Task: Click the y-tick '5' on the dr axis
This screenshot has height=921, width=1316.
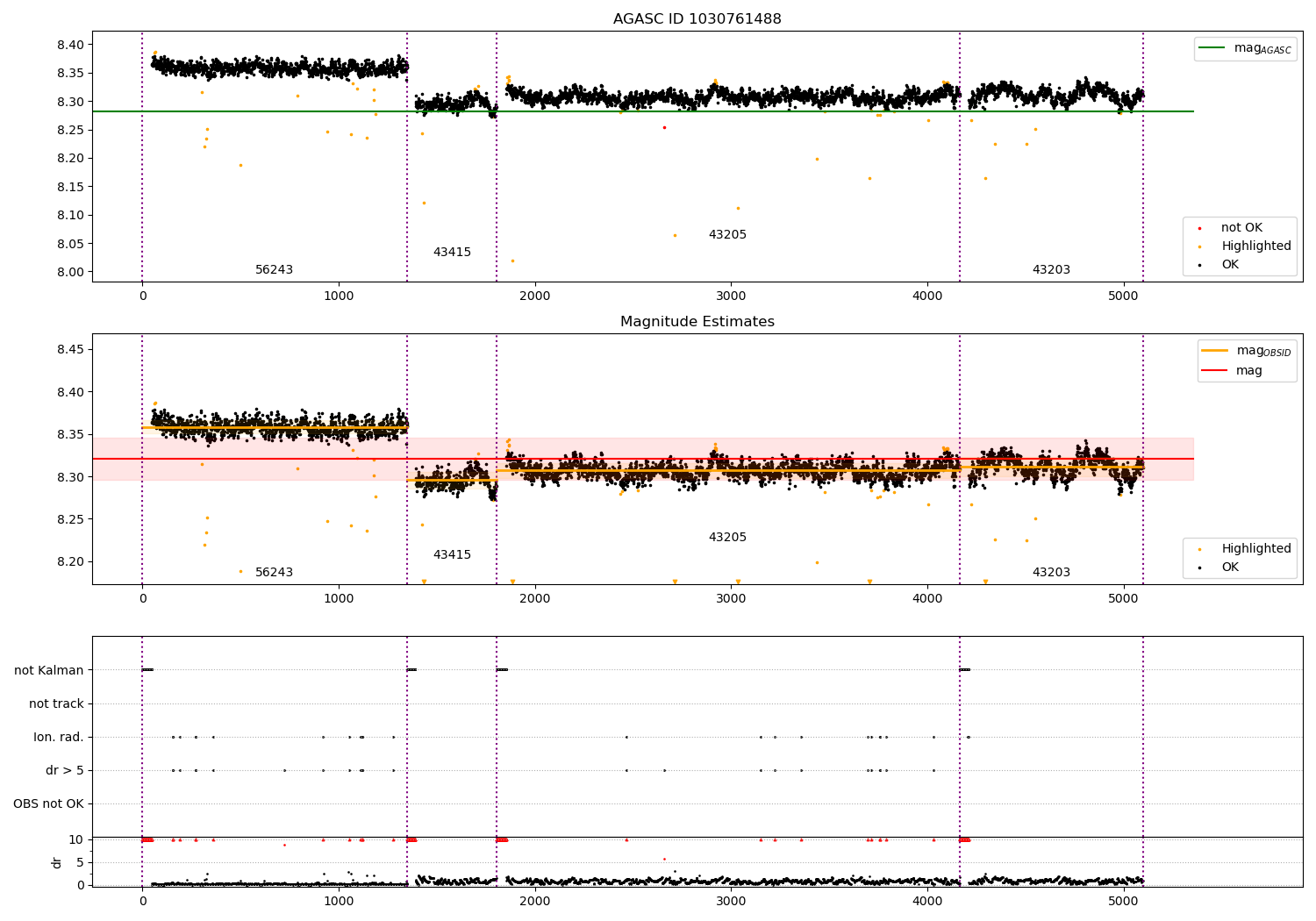Action: coord(81,863)
